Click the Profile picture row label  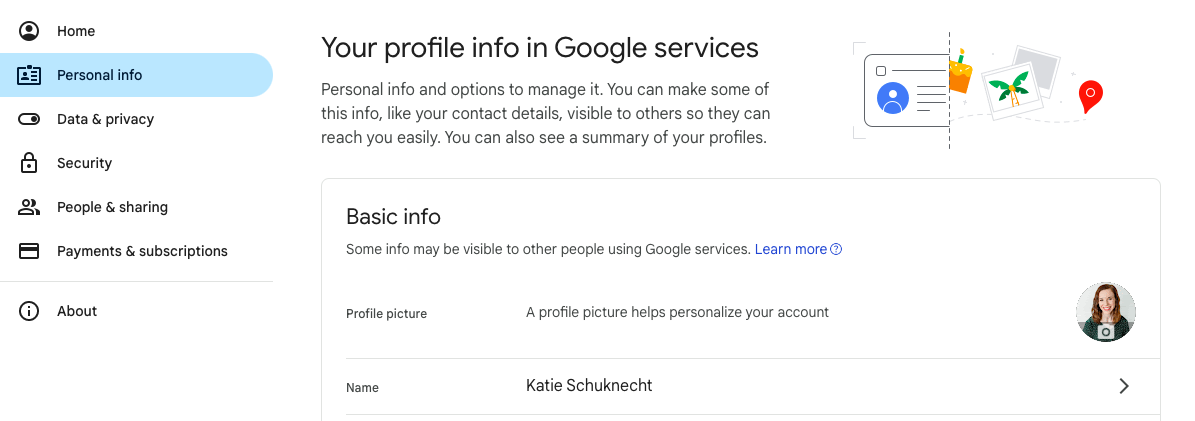[x=386, y=314]
